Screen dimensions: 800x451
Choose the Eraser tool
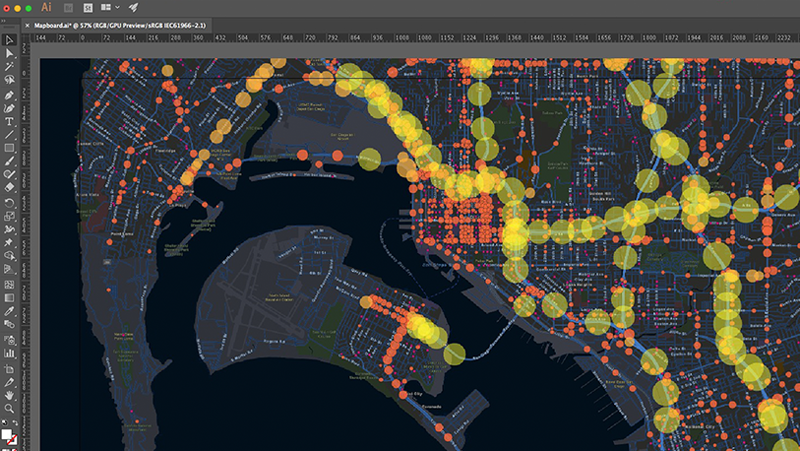pos(9,187)
